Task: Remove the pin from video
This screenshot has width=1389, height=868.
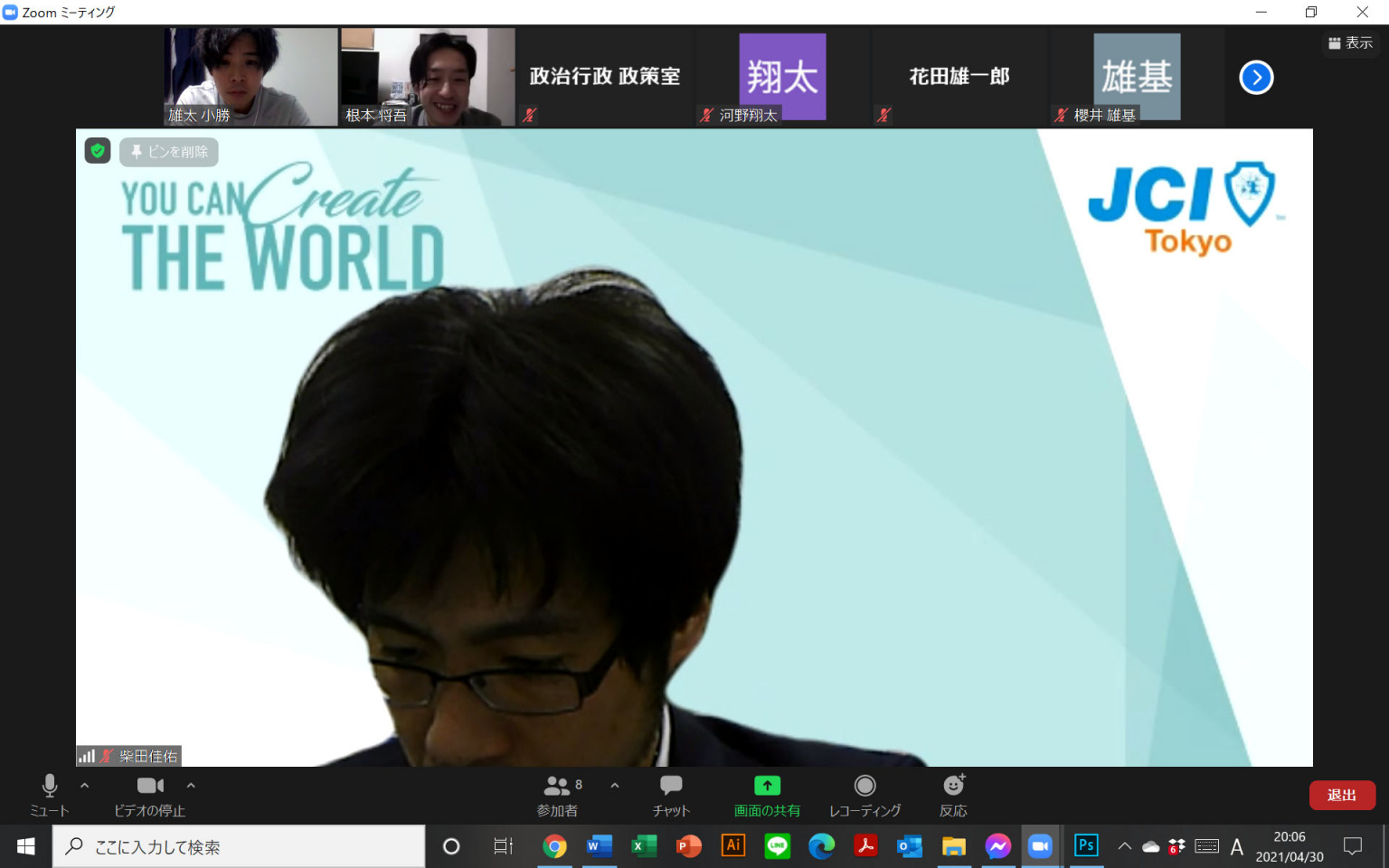Action: [x=169, y=152]
